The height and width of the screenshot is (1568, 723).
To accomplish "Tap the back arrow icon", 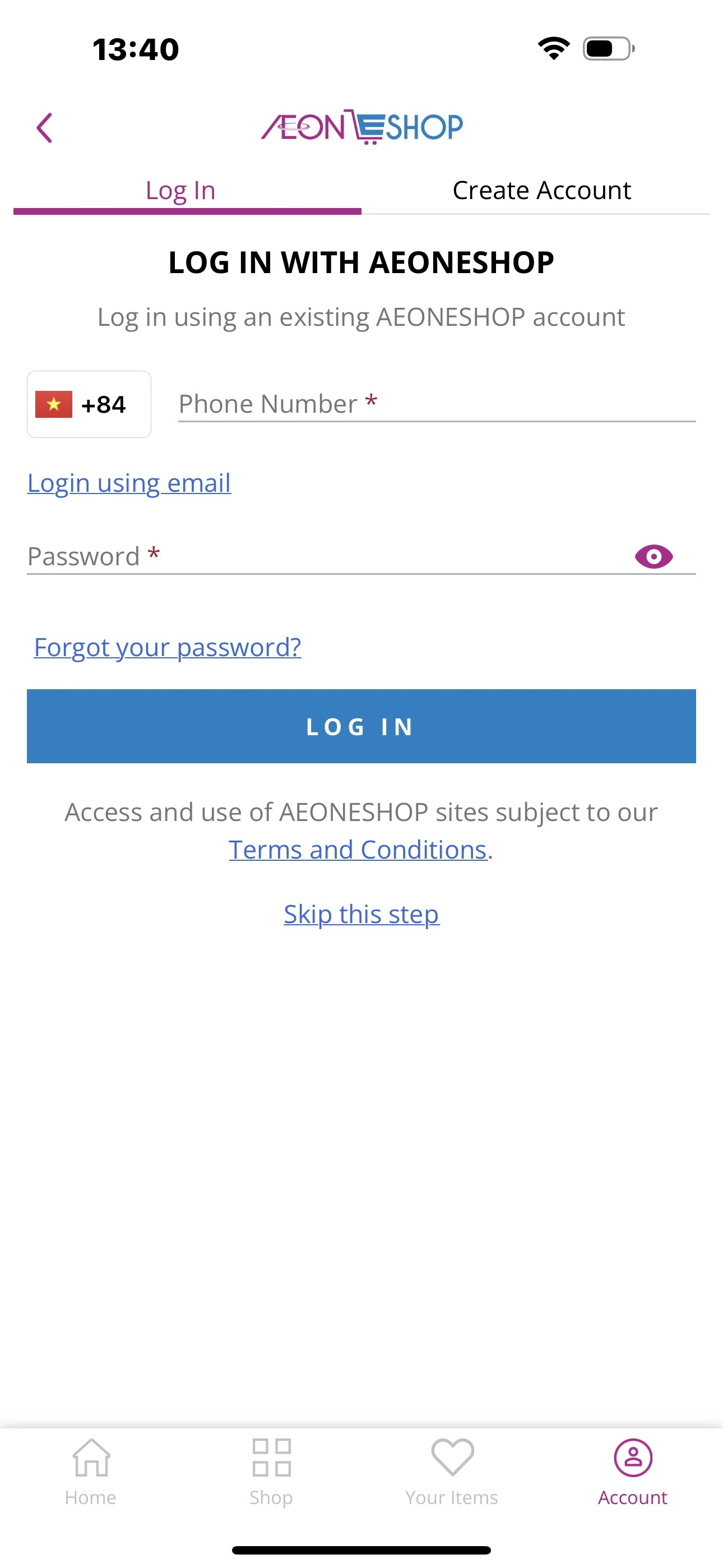I will pos(44,128).
